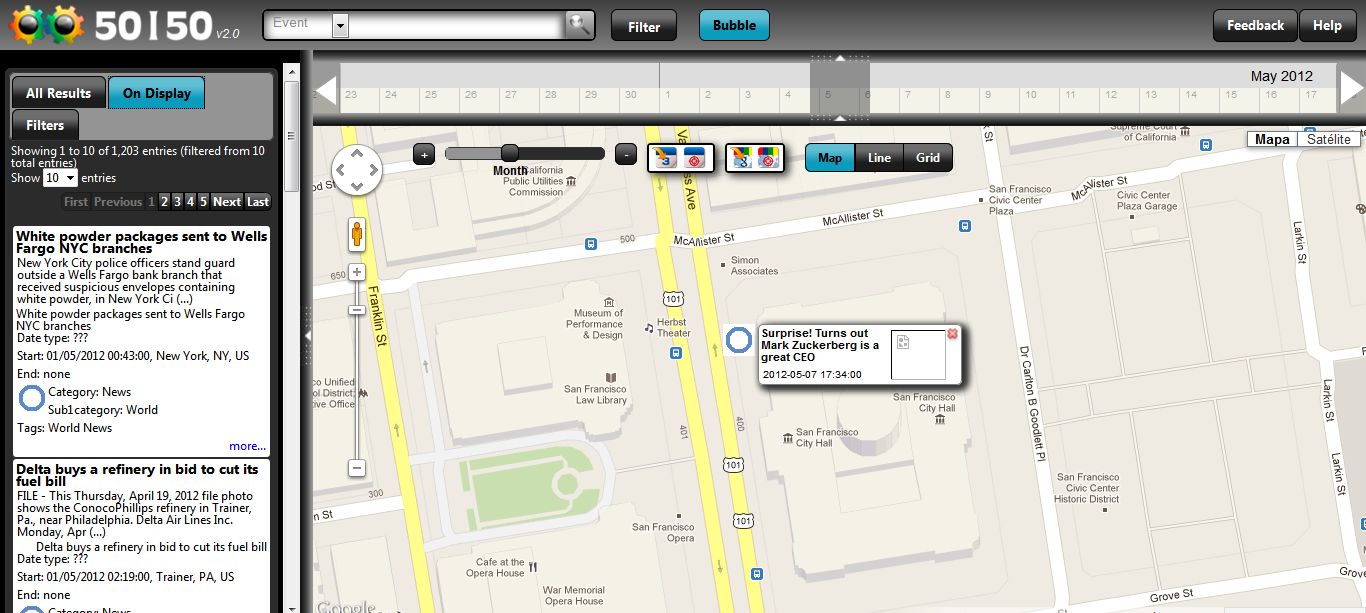Click the arrow calendar icon numbered 3

pos(664,157)
